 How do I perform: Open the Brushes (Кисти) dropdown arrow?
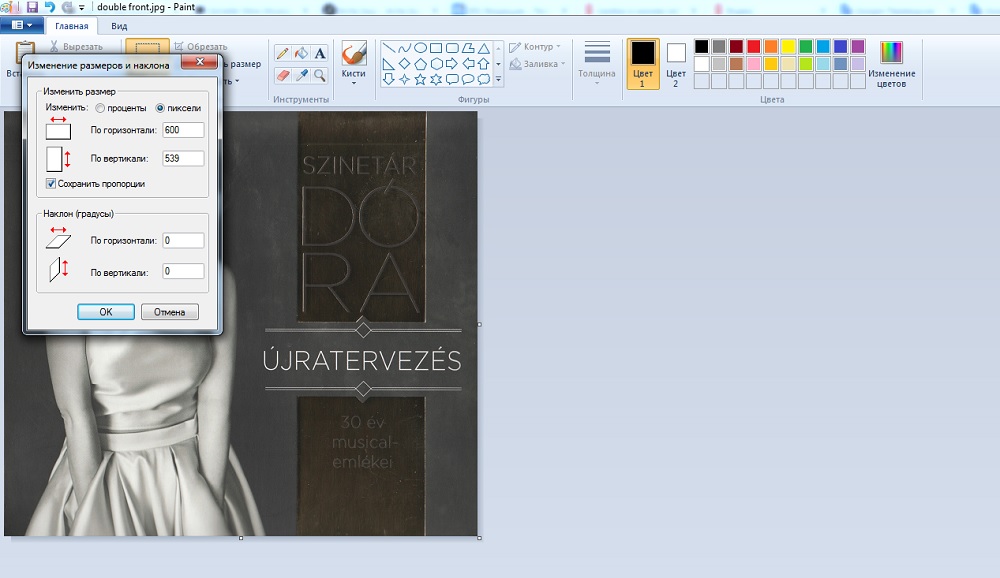coord(353,83)
